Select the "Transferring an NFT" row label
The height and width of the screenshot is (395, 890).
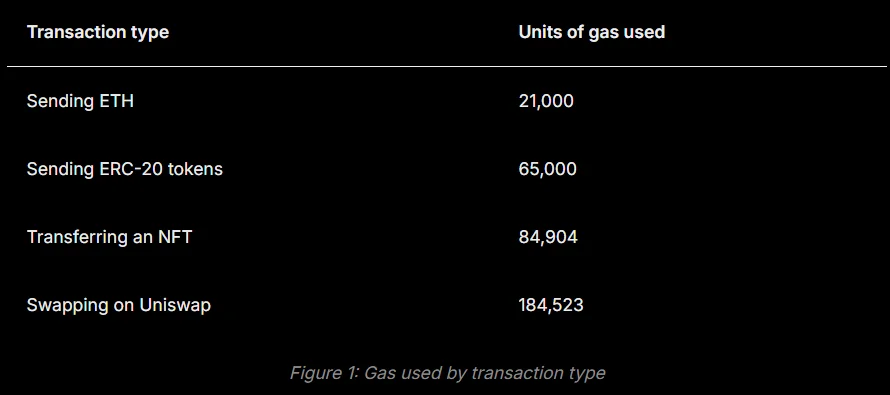coord(109,237)
